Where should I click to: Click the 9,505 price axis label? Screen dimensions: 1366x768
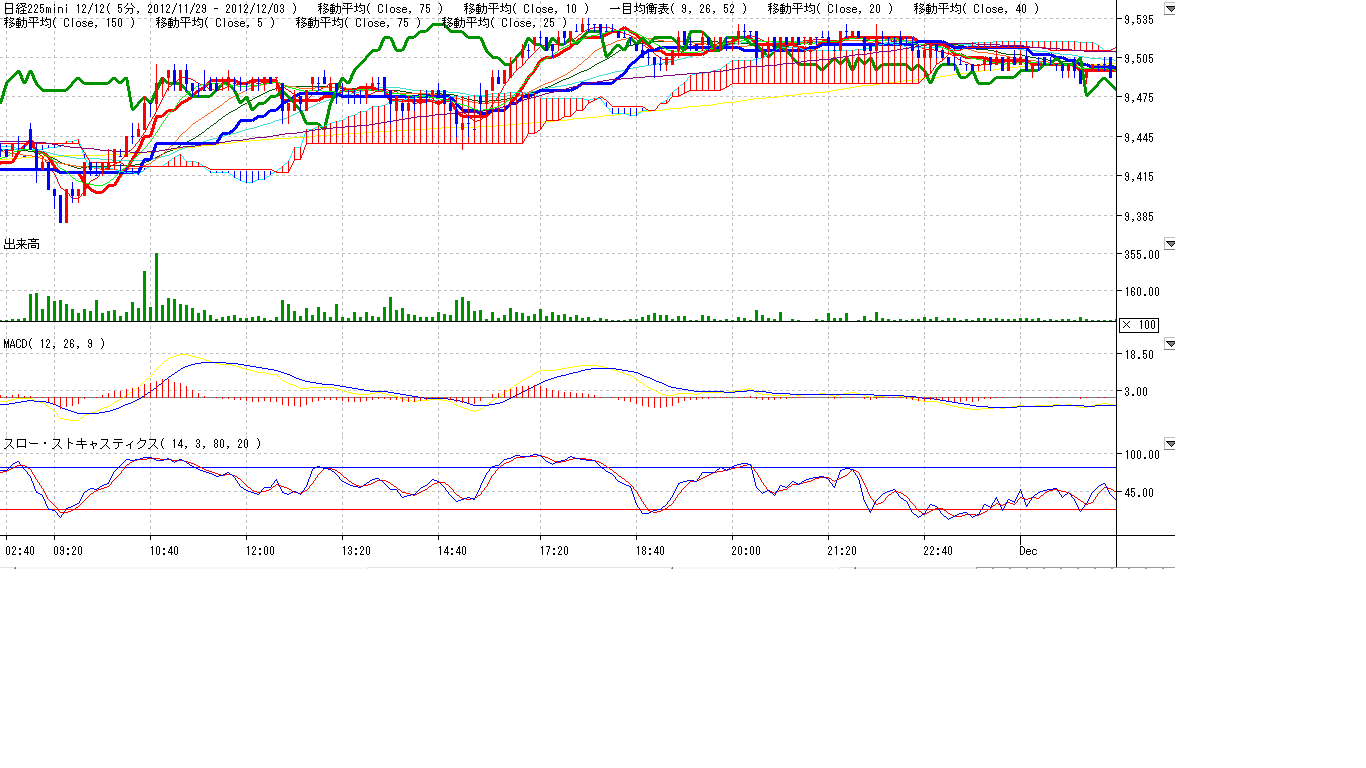[1140, 59]
